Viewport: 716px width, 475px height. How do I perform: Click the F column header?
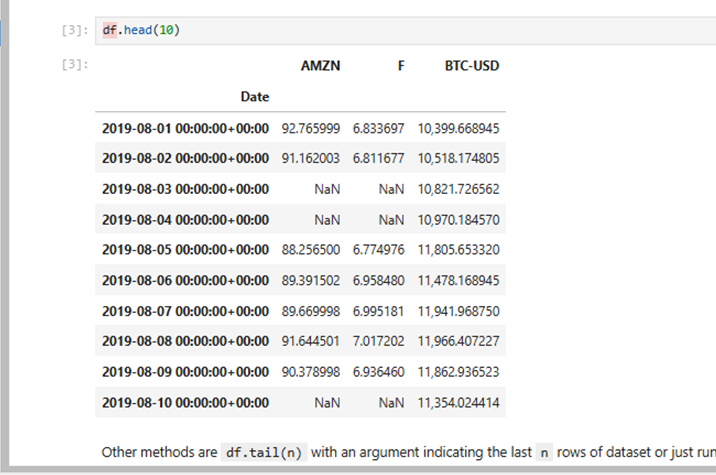click(x=401, y=66)
